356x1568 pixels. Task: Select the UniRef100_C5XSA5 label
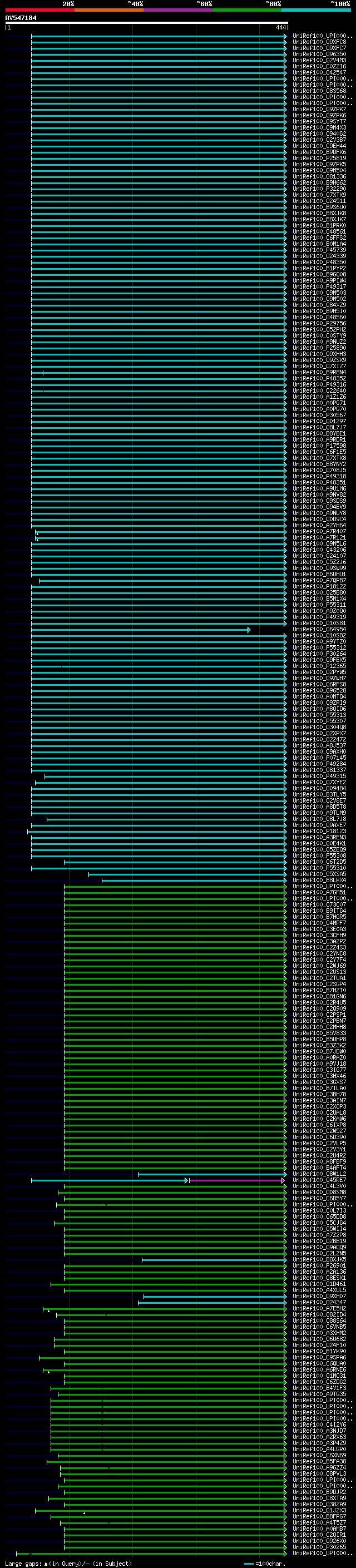[319, 874]
